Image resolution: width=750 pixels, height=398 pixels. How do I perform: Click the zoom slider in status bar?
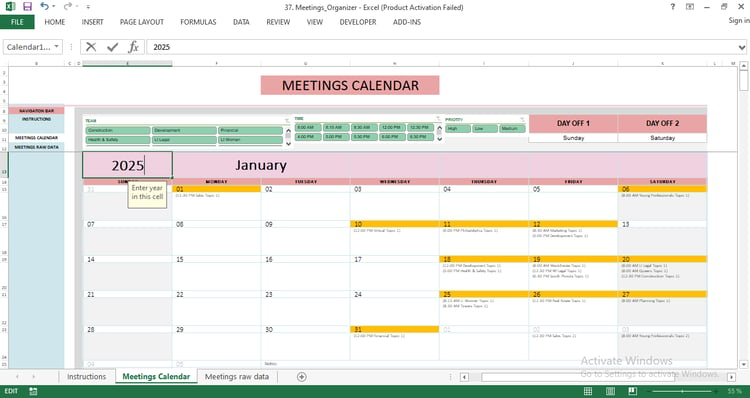[x=683, y=391]
